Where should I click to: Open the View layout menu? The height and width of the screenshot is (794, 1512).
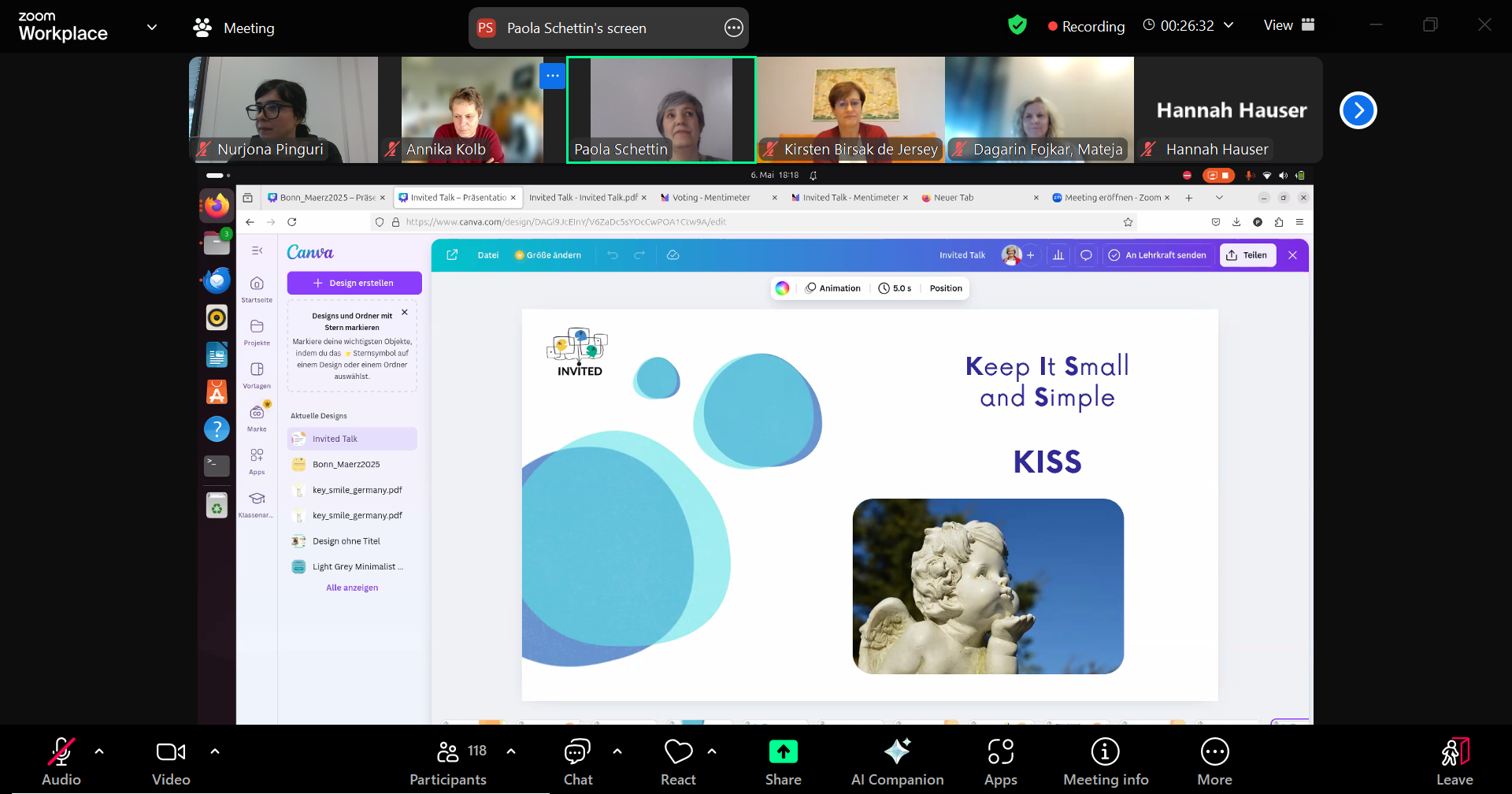click(x=1289, y=25)
